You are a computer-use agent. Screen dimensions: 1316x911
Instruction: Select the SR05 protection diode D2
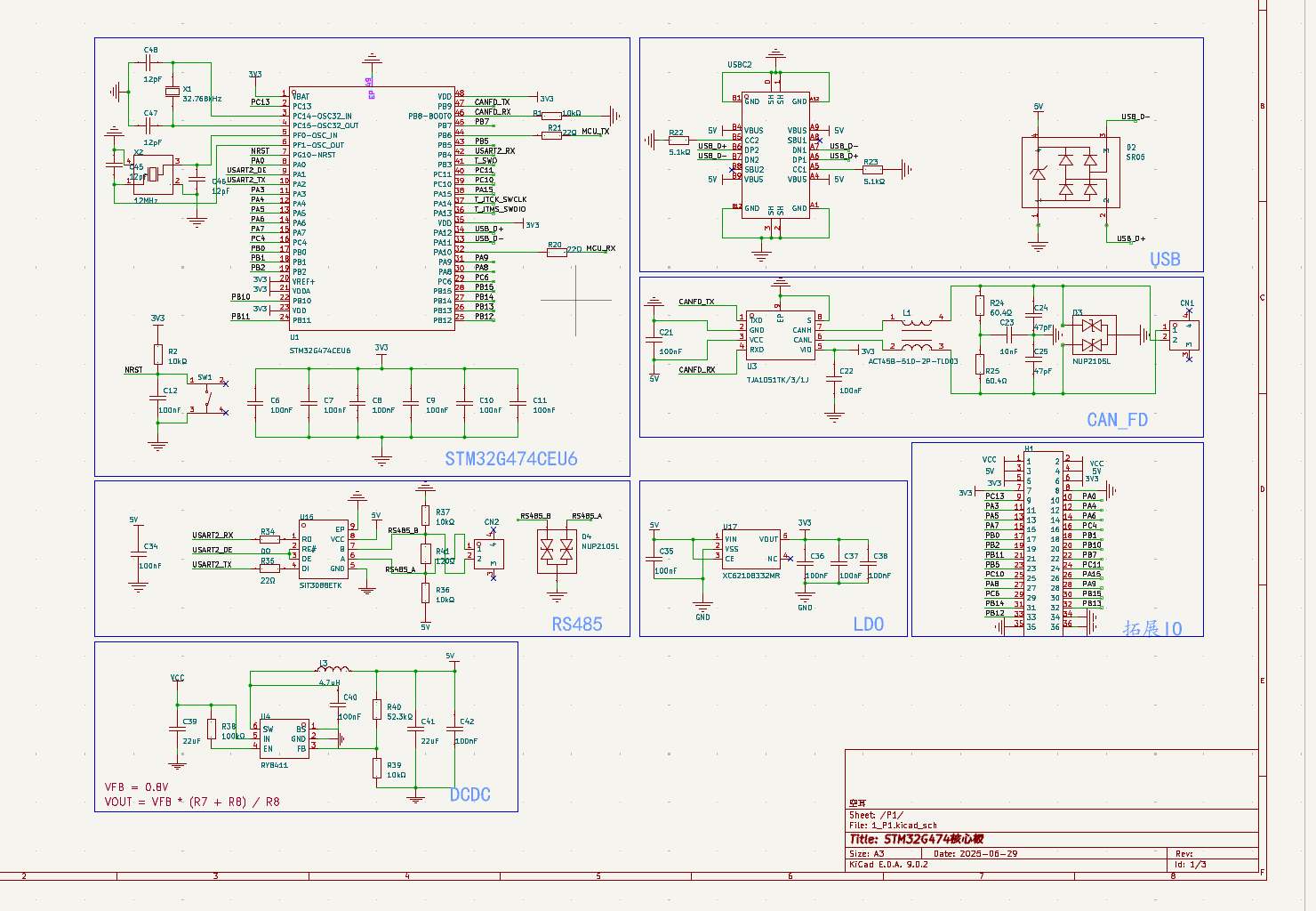[1071, 172]
